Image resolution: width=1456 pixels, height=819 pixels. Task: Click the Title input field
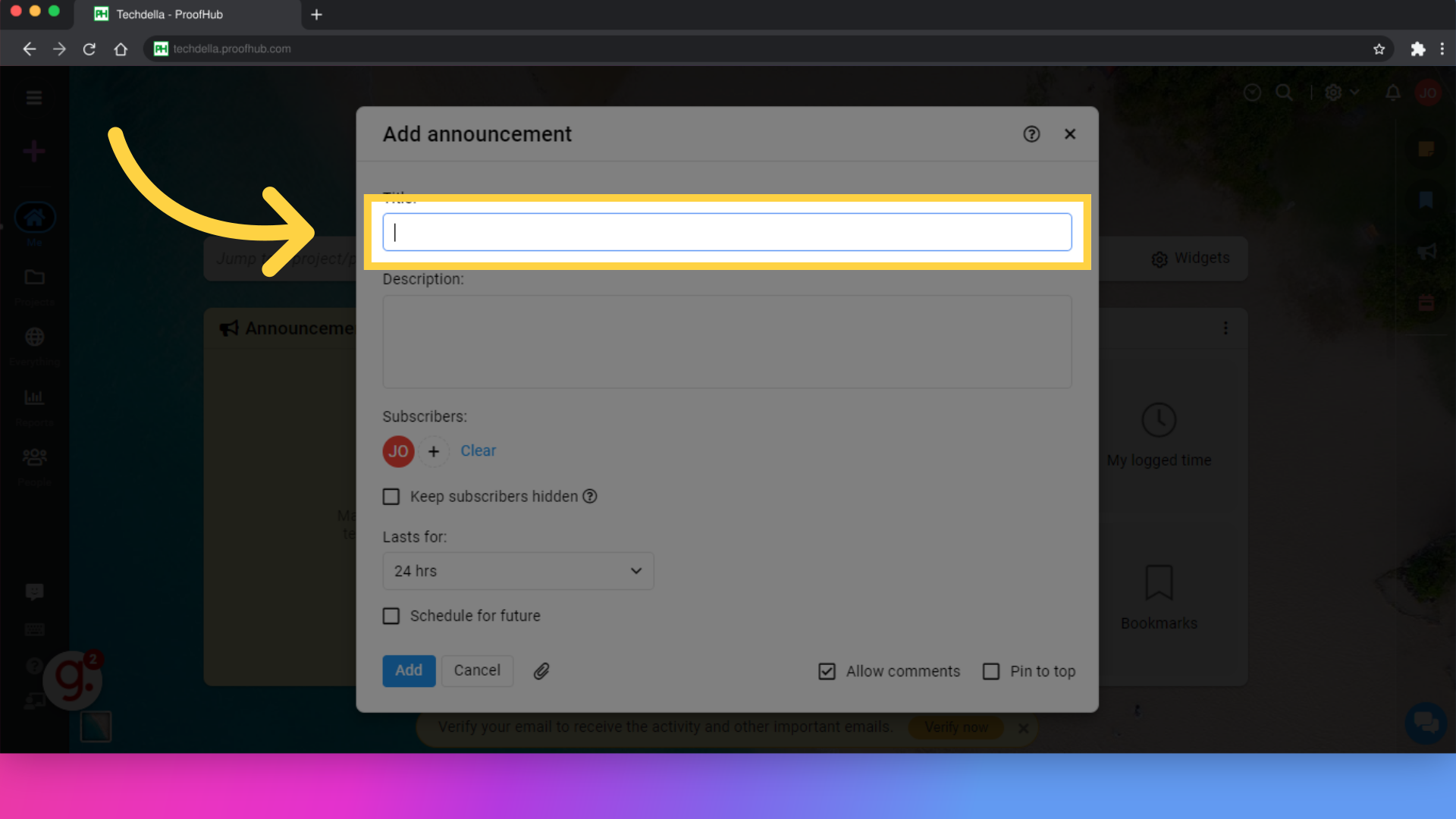728,231
